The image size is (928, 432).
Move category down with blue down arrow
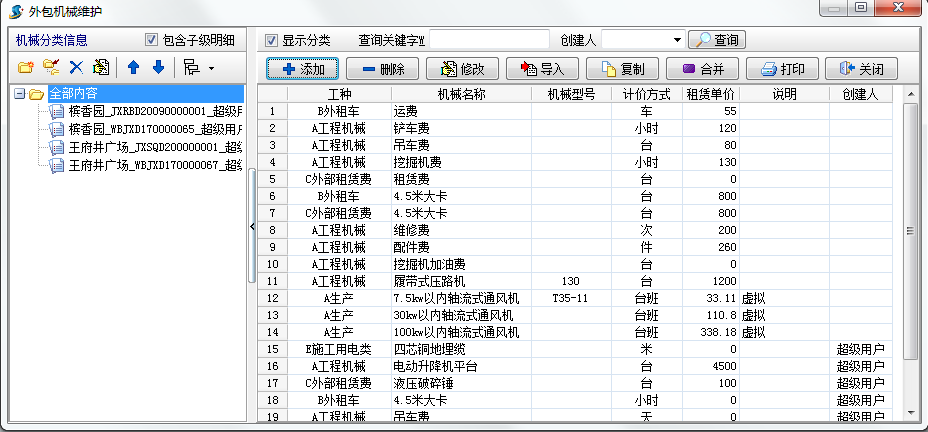coord(158,68)
